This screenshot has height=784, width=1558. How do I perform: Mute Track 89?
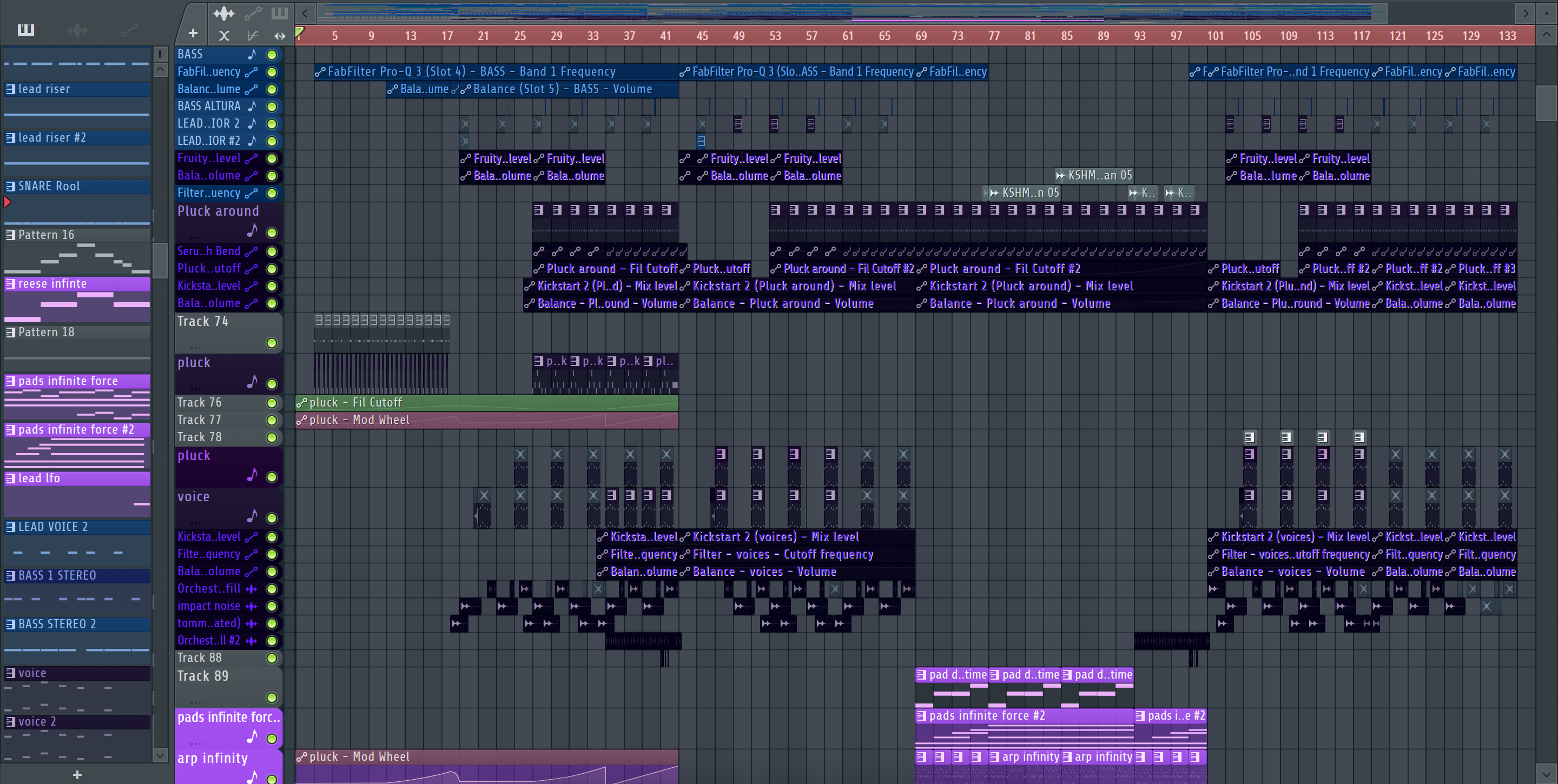(x=272, y=697)
